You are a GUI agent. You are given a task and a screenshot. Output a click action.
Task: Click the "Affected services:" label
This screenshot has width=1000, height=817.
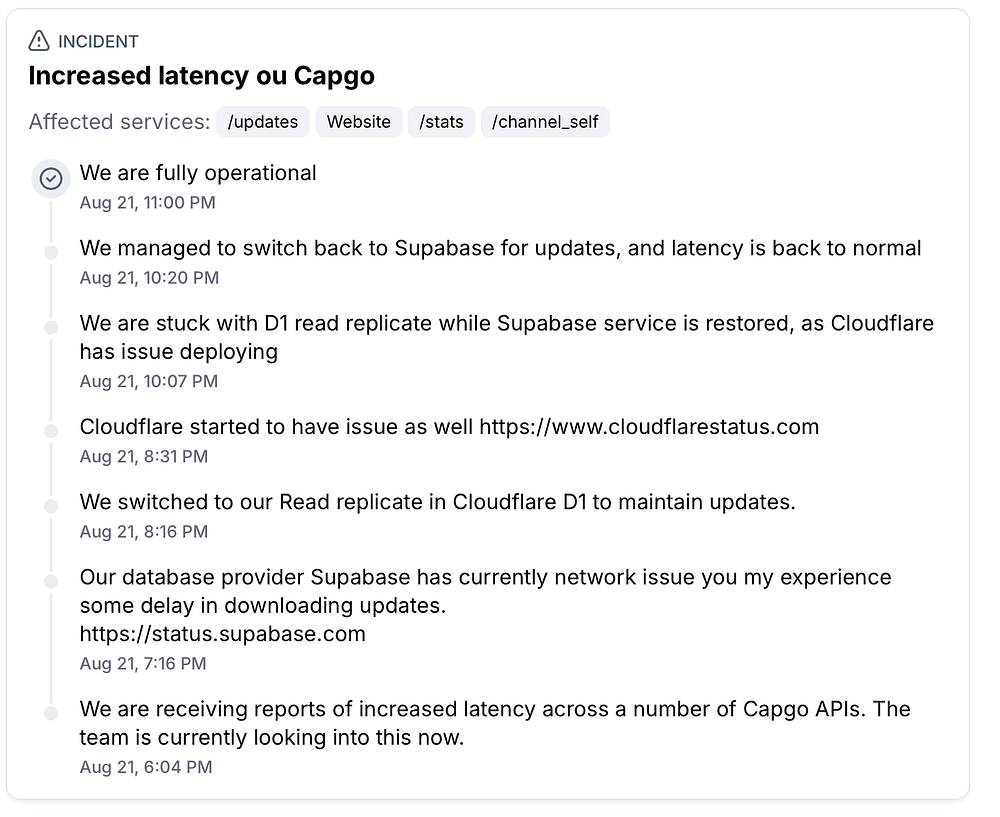click(119, 122)
